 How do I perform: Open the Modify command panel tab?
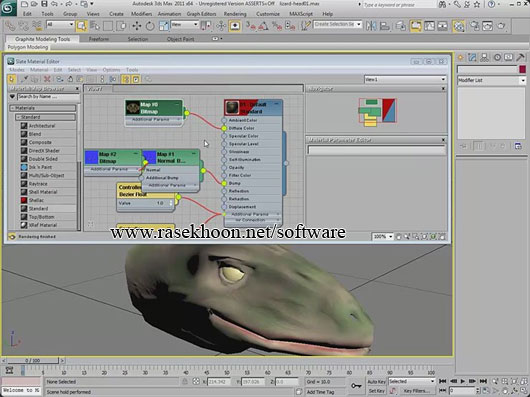point(472,57)
